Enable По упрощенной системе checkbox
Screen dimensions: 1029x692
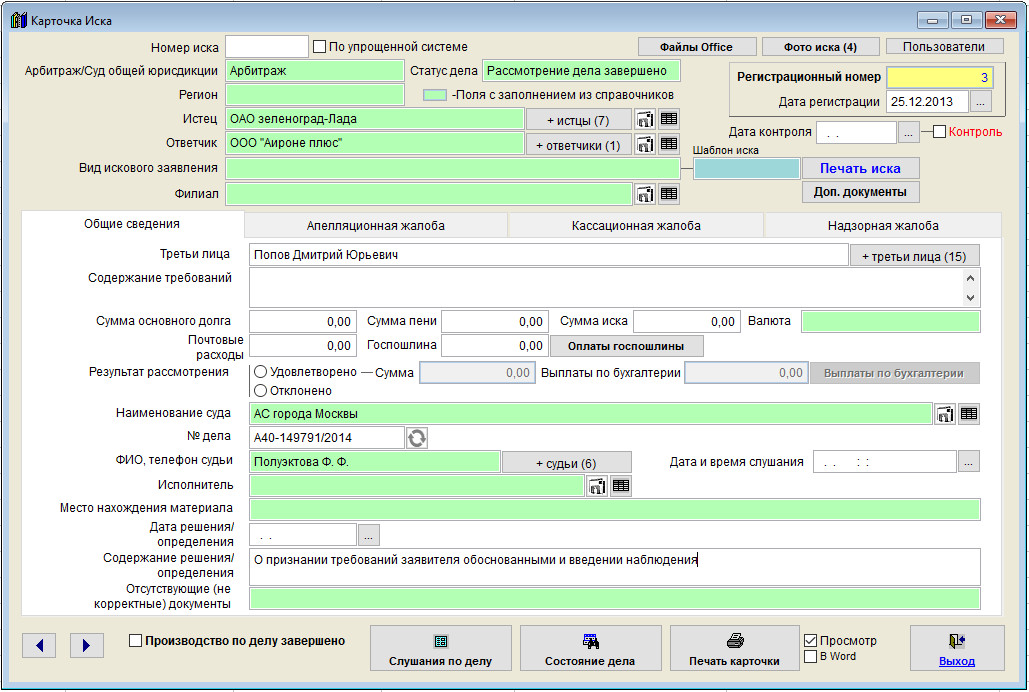point(320,47)
